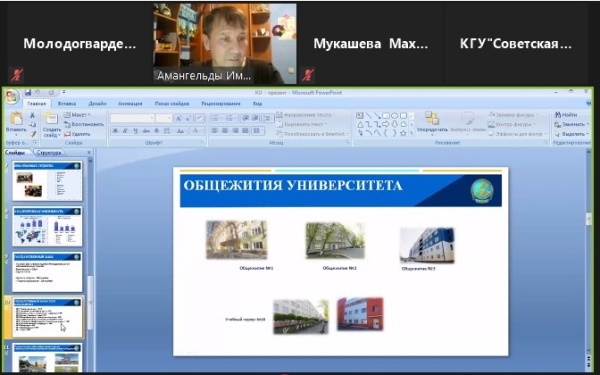Viewport: 600px width, 375px height.
Task: Copy selection using the copy icon
Action: tap(33, 124)
